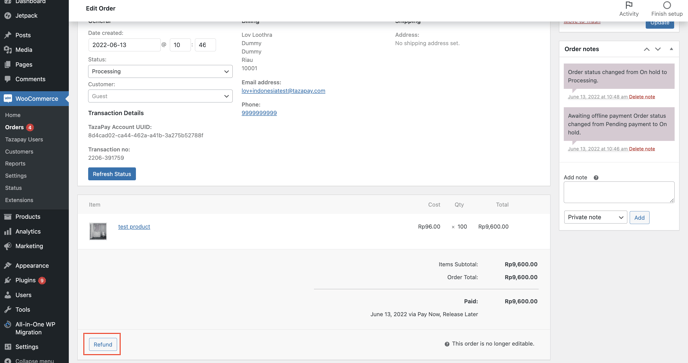Open the Orders submenu item

tap(14, 127)
